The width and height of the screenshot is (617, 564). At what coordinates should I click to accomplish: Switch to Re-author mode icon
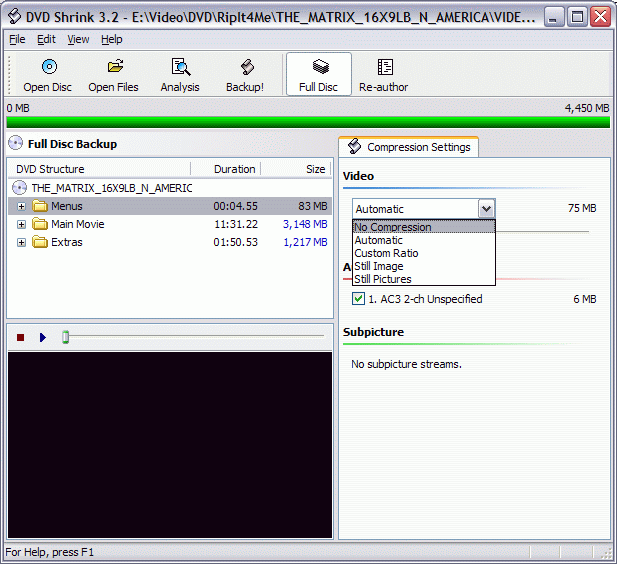[384, 68]
